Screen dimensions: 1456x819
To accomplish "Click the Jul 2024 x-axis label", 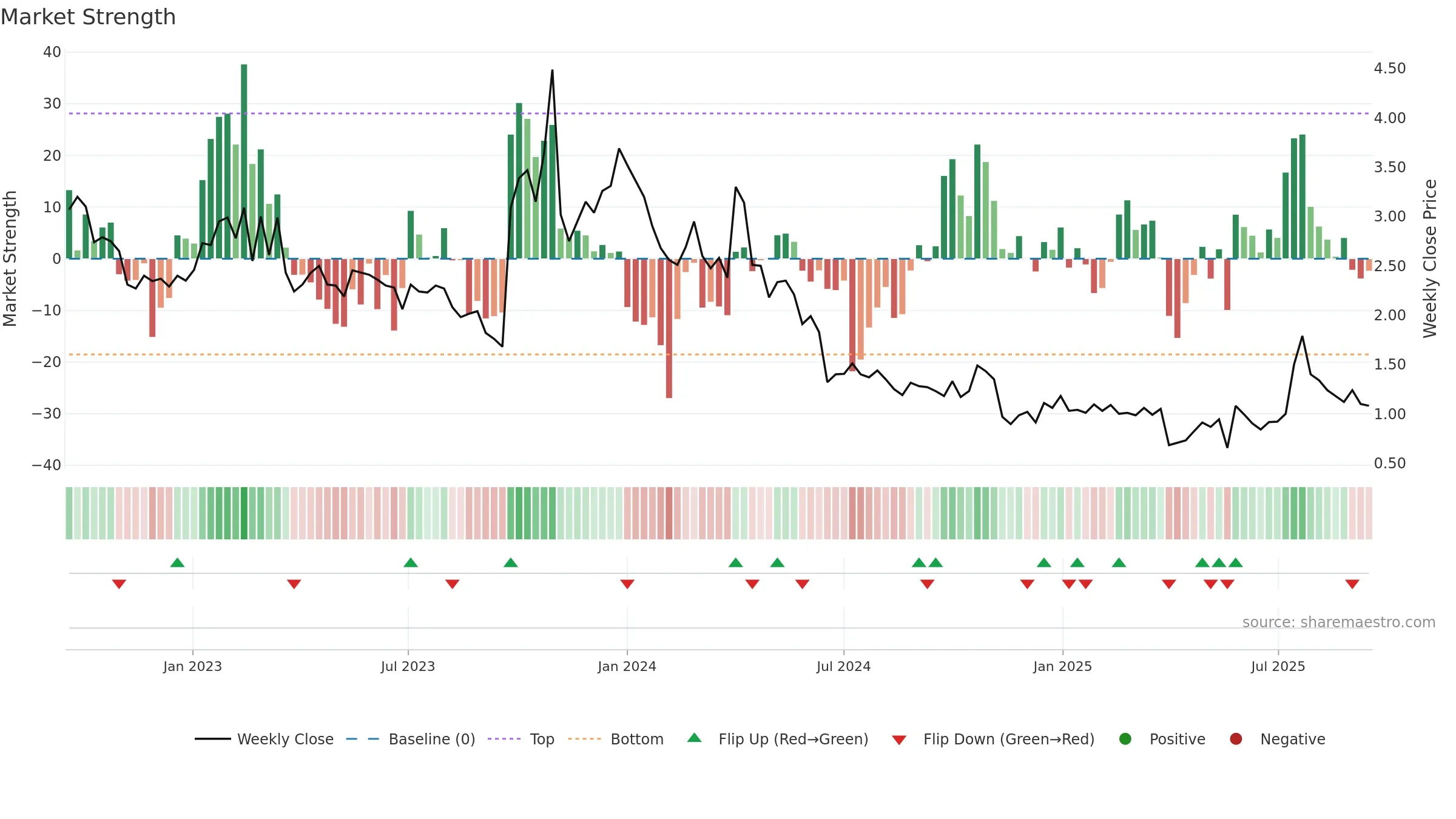I will [x=843, y=667].
